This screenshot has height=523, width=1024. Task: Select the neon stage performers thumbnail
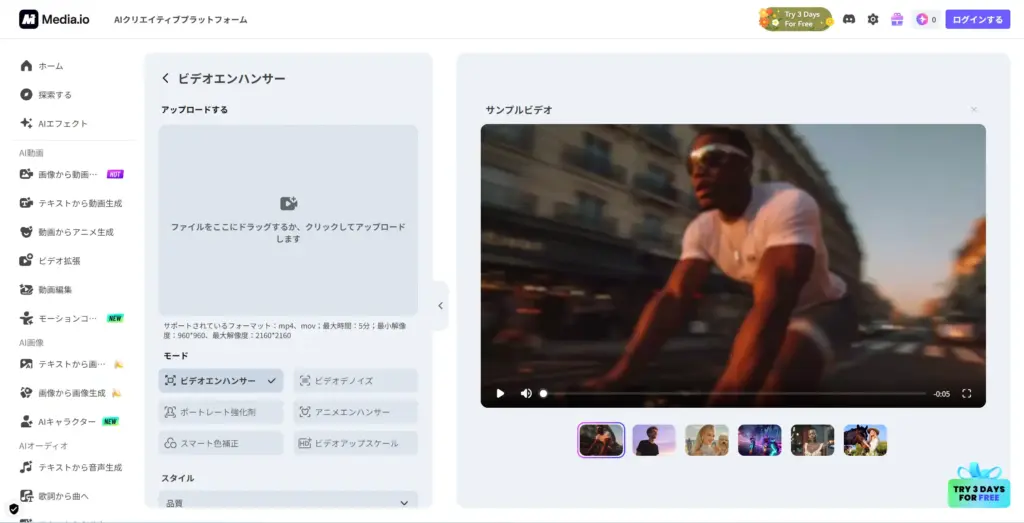tap(760, 440)
